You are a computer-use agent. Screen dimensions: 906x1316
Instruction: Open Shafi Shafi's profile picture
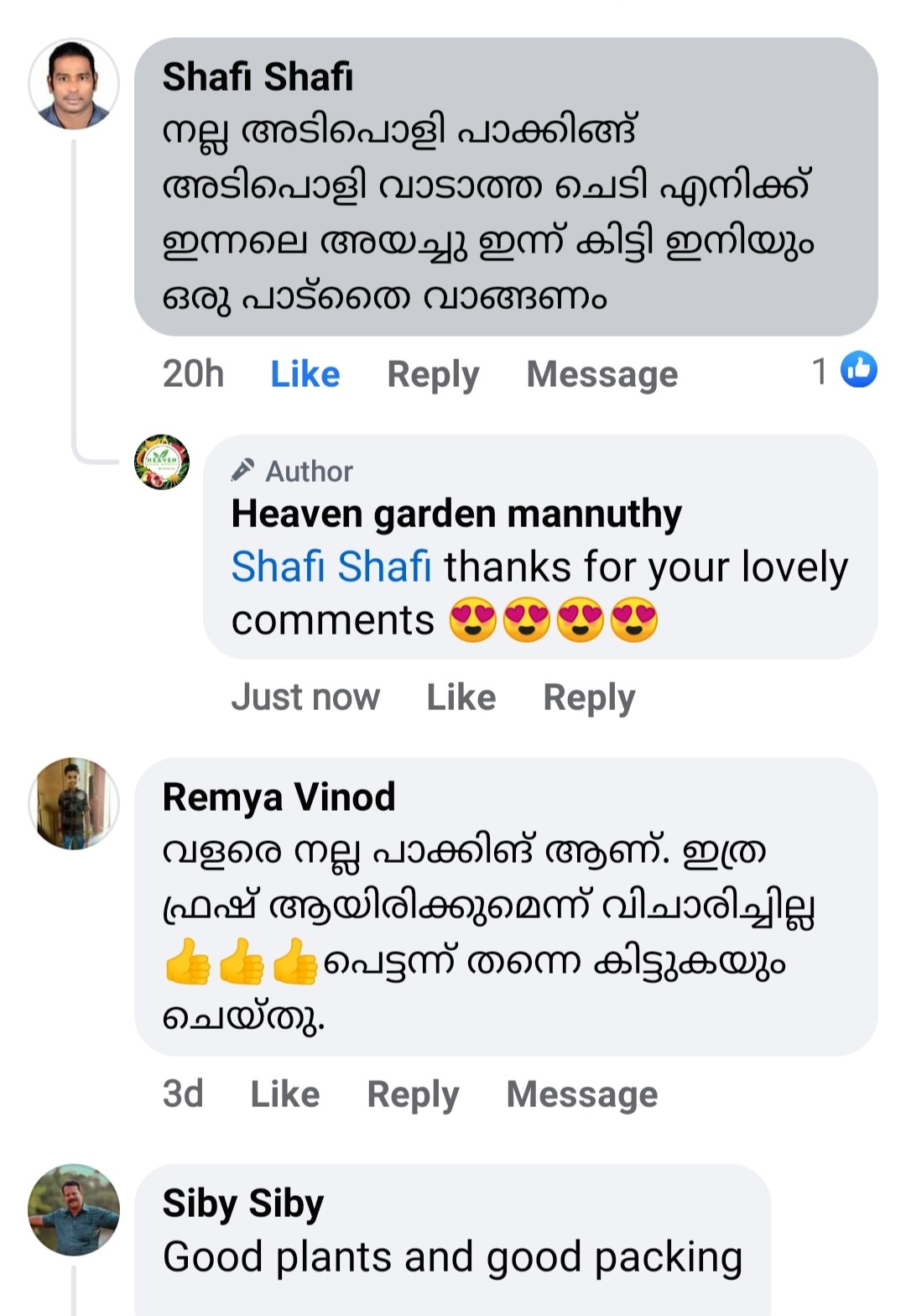74,84
